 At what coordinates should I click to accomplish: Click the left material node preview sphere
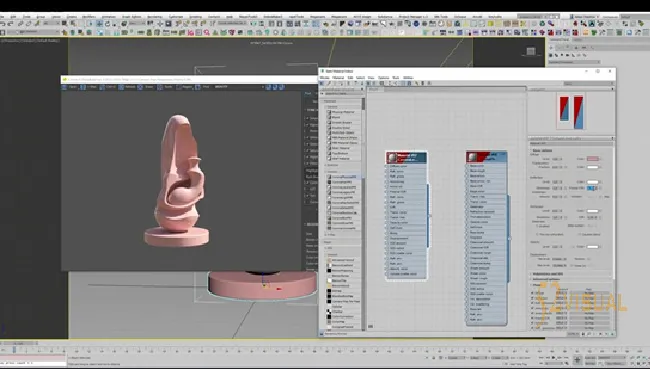click(392, 158)
